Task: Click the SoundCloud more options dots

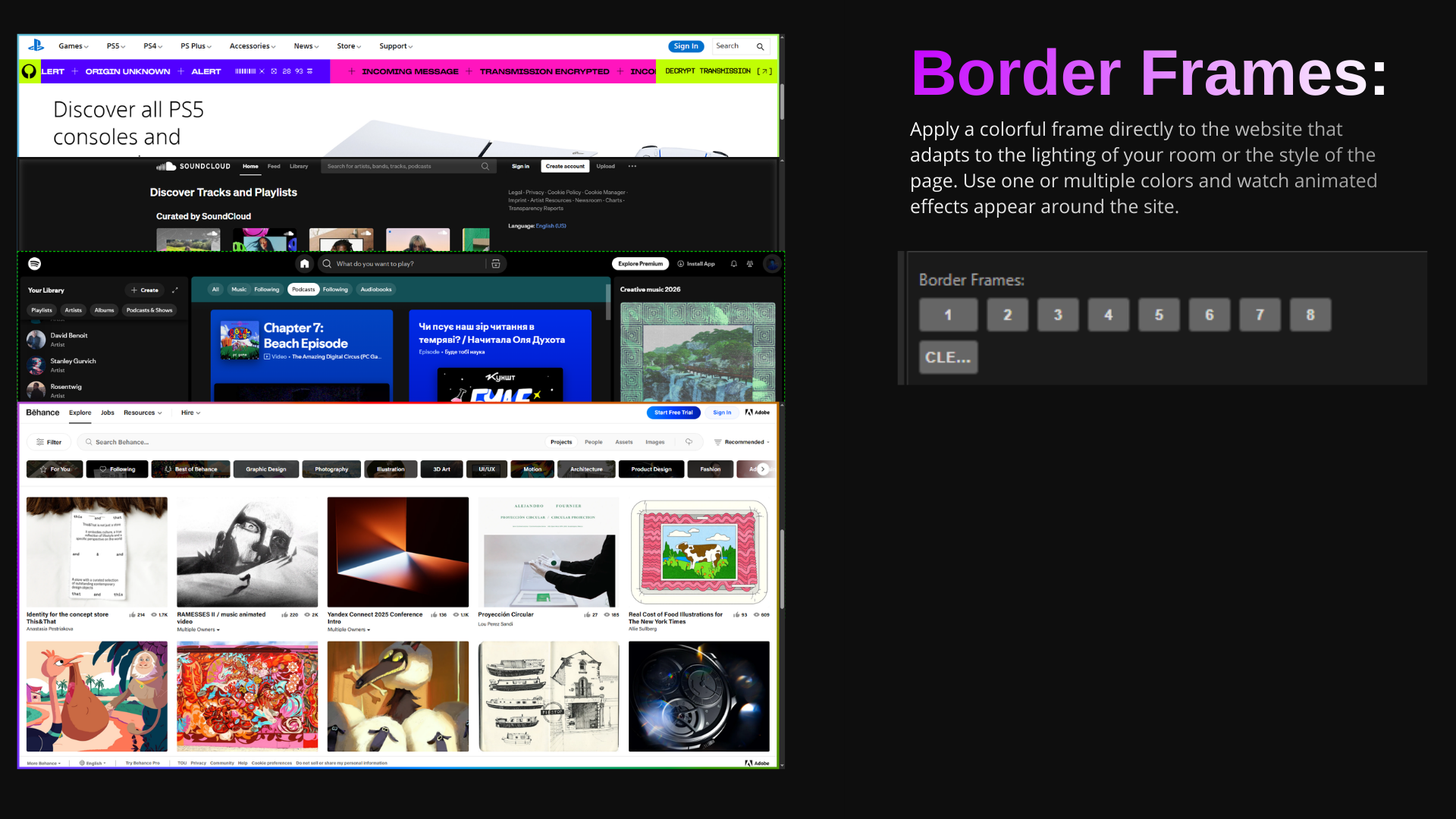Action: pos(632,166)
